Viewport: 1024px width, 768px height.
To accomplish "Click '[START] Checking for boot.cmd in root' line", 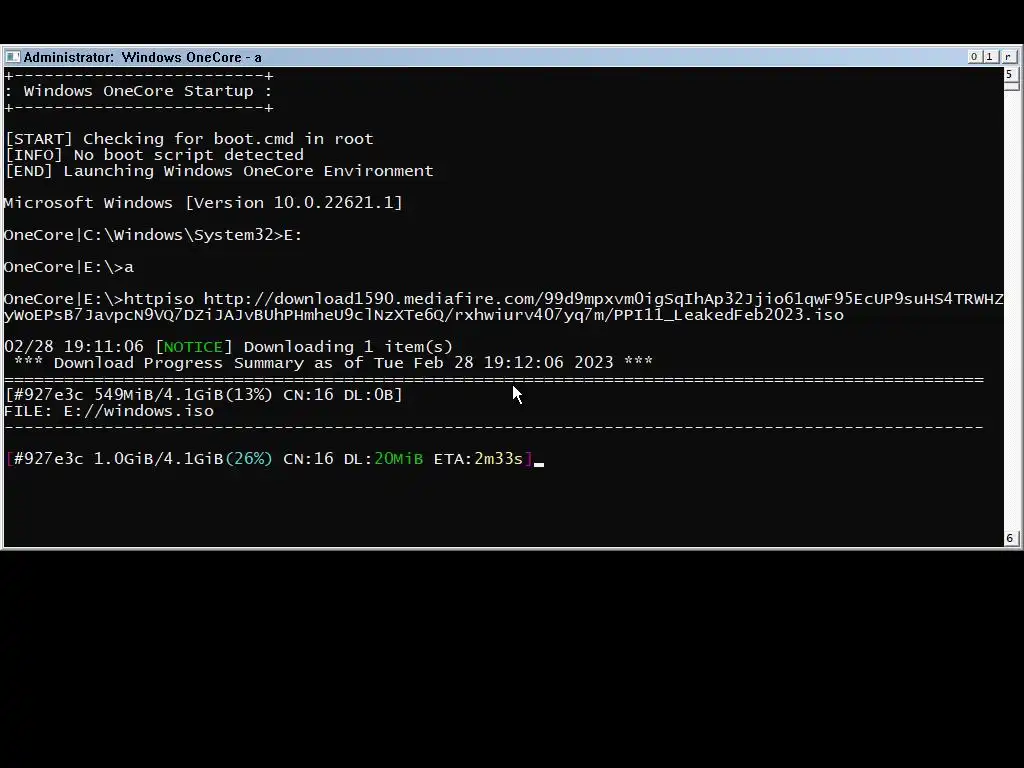I will (189, 138).
